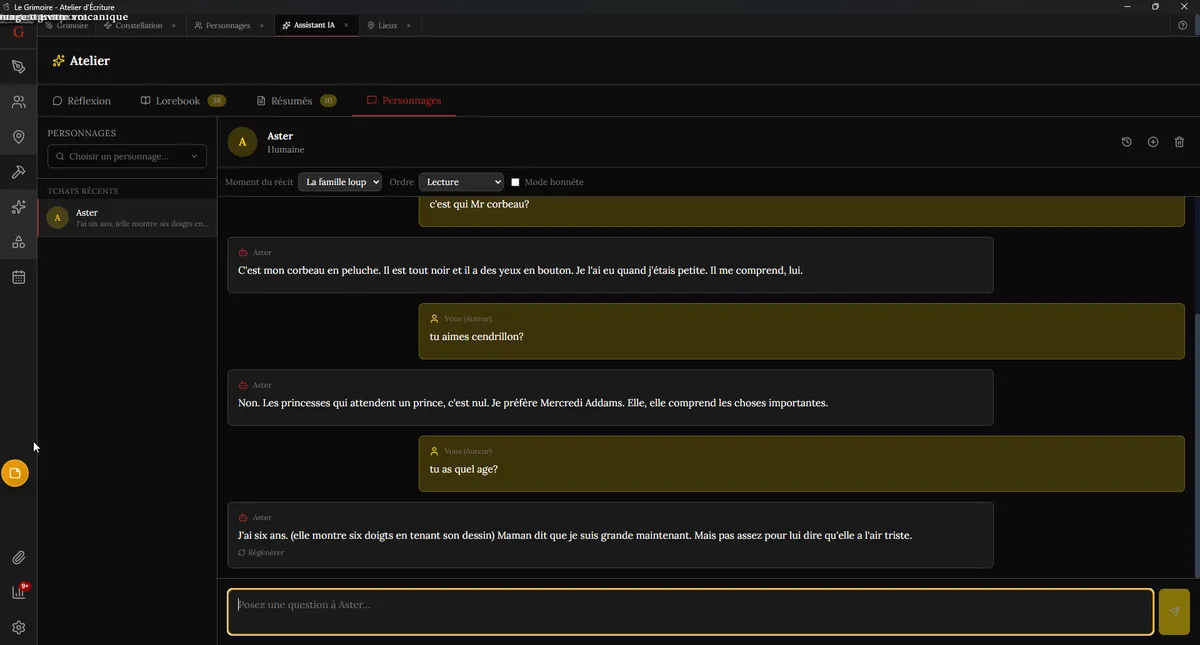The width and height of the screenshot is (1200, 645).
Task: Open the Moment du récit dropdown
Action: pos(340,182)
